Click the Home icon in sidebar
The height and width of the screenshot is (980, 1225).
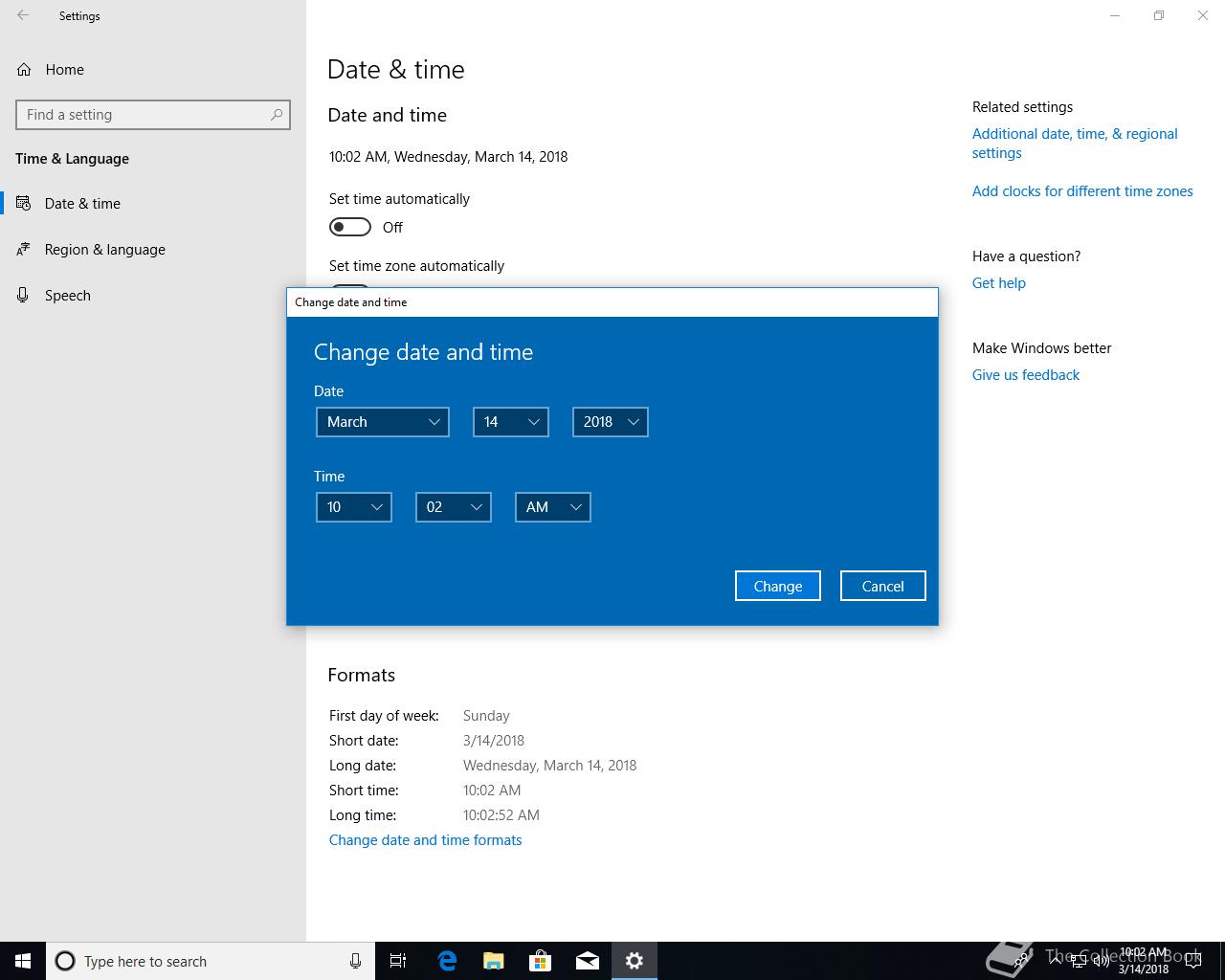(25, 70)
